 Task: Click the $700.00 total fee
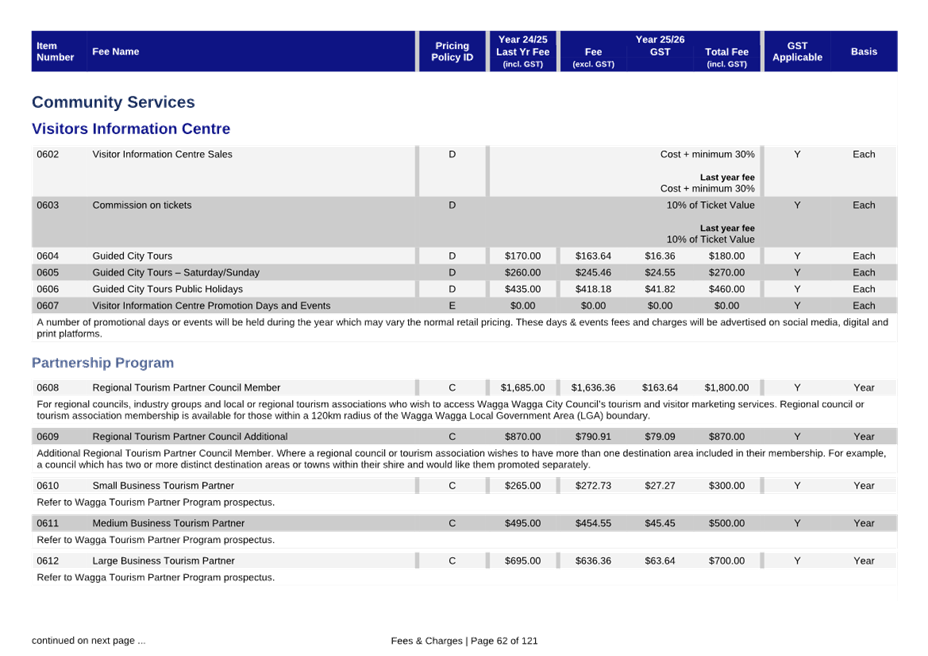pos(727,561)
